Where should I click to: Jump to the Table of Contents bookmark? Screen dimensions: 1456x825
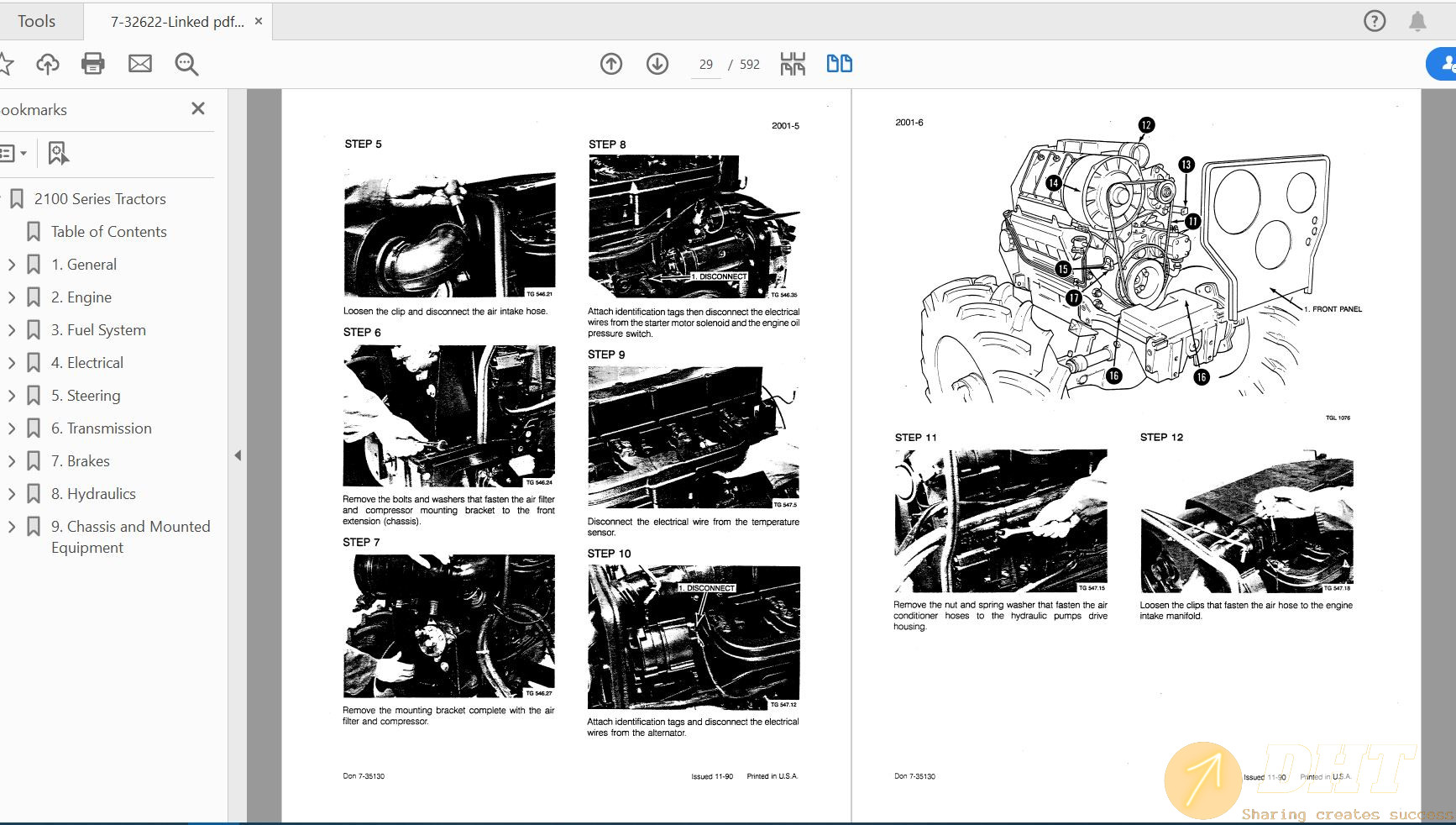[109, 231]
